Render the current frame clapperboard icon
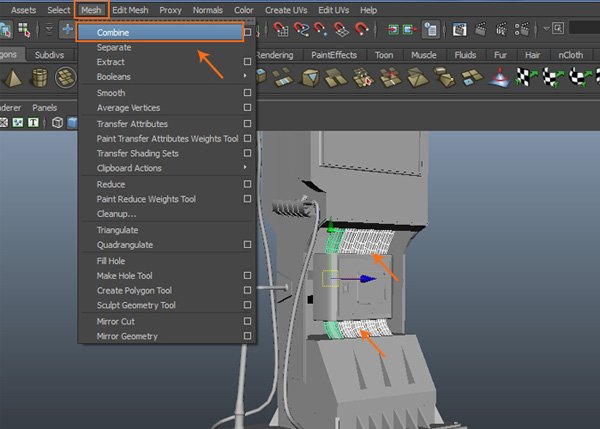 pyautogui.click(x=481, y=29)
